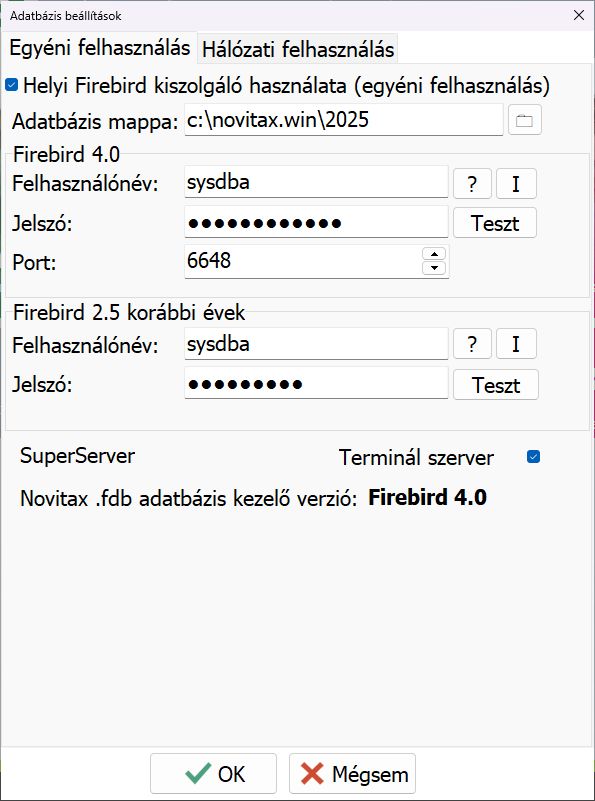Click the Adatbázis mappa path field
The image size is (595, 801).
[344, 121]
